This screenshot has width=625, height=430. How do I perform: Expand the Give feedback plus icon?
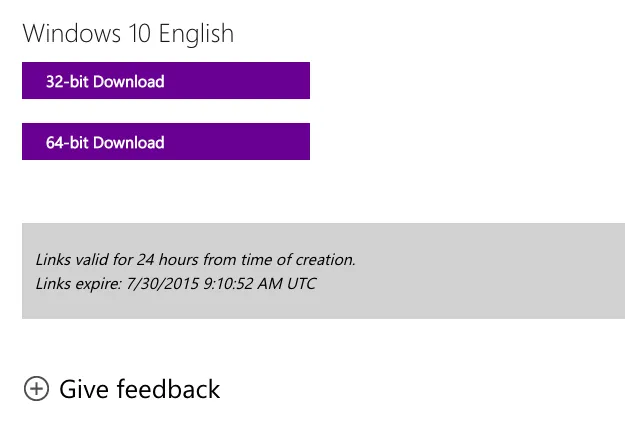pyautogui.click(x=36, y=389)
